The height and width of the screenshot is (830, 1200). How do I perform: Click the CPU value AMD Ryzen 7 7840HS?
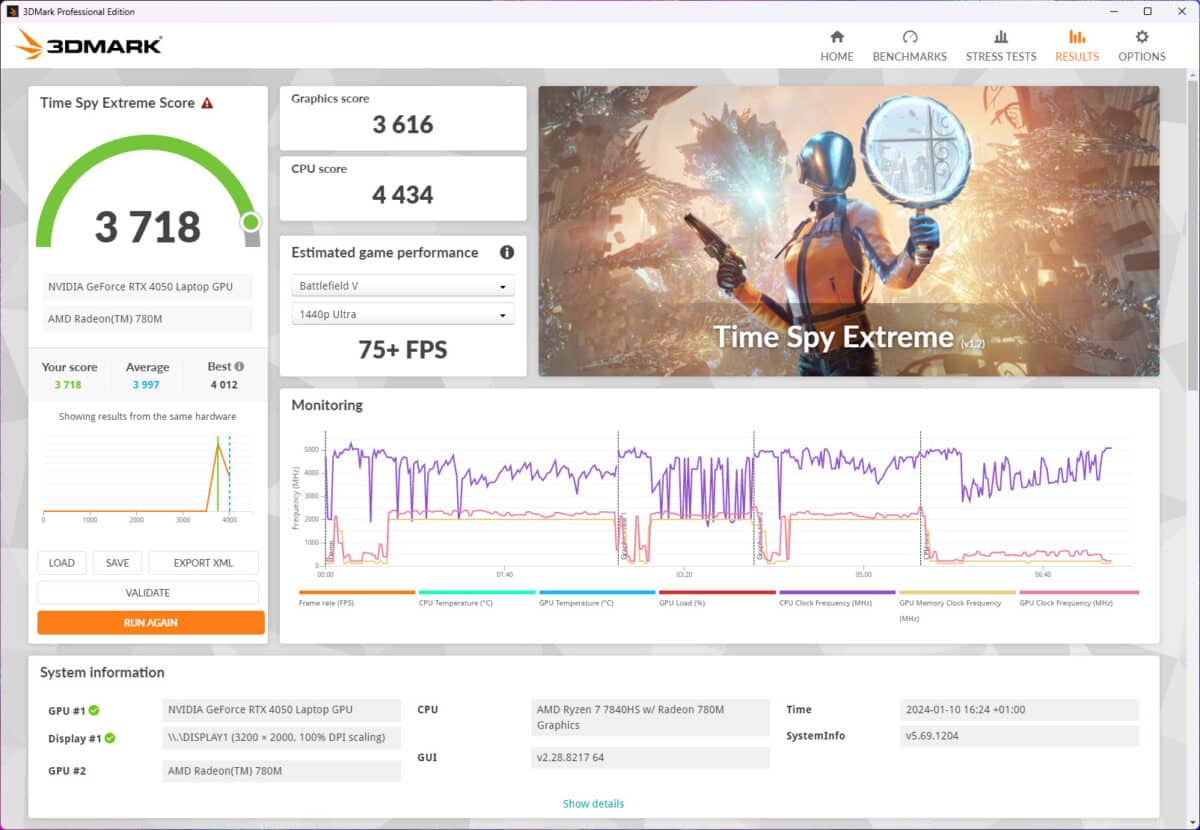(x=651, y=717)
